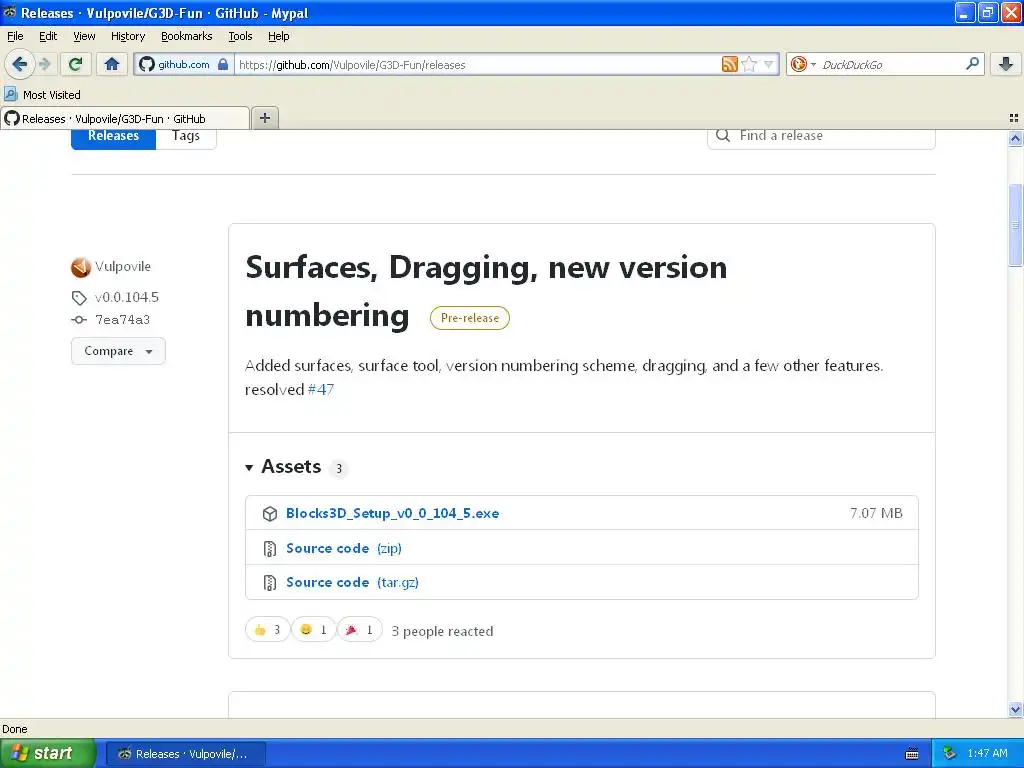The width and height of the screenshot is (1024, 768).
Task: Open the Bookmarks menu
Action: click(186, 36)
